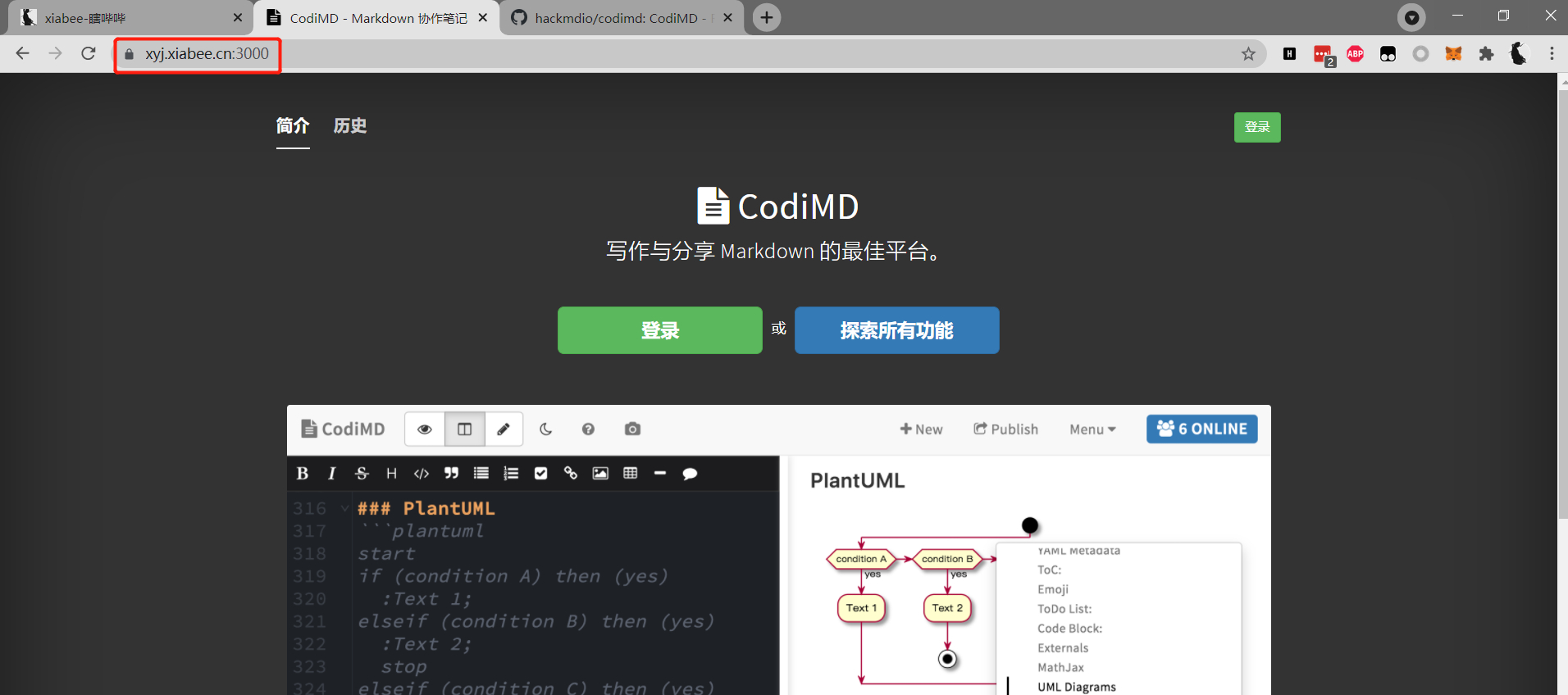Insert a hyperlink with link icon

click(x=571, y=473)
